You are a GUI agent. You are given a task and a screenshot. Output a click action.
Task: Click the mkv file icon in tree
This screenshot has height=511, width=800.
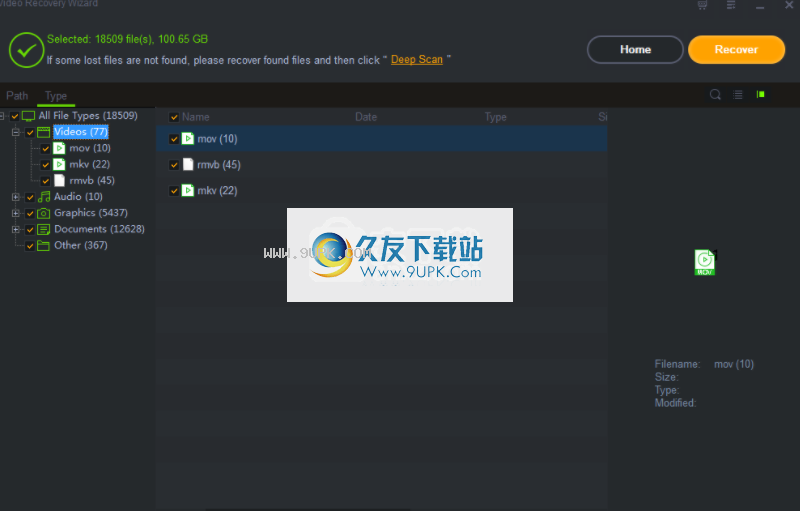point(60,165)
